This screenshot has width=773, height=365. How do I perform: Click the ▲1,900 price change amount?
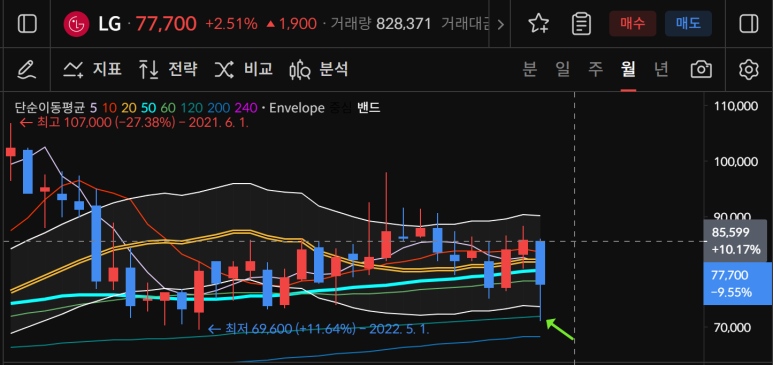pyautogui.click(x=291, y=24)
